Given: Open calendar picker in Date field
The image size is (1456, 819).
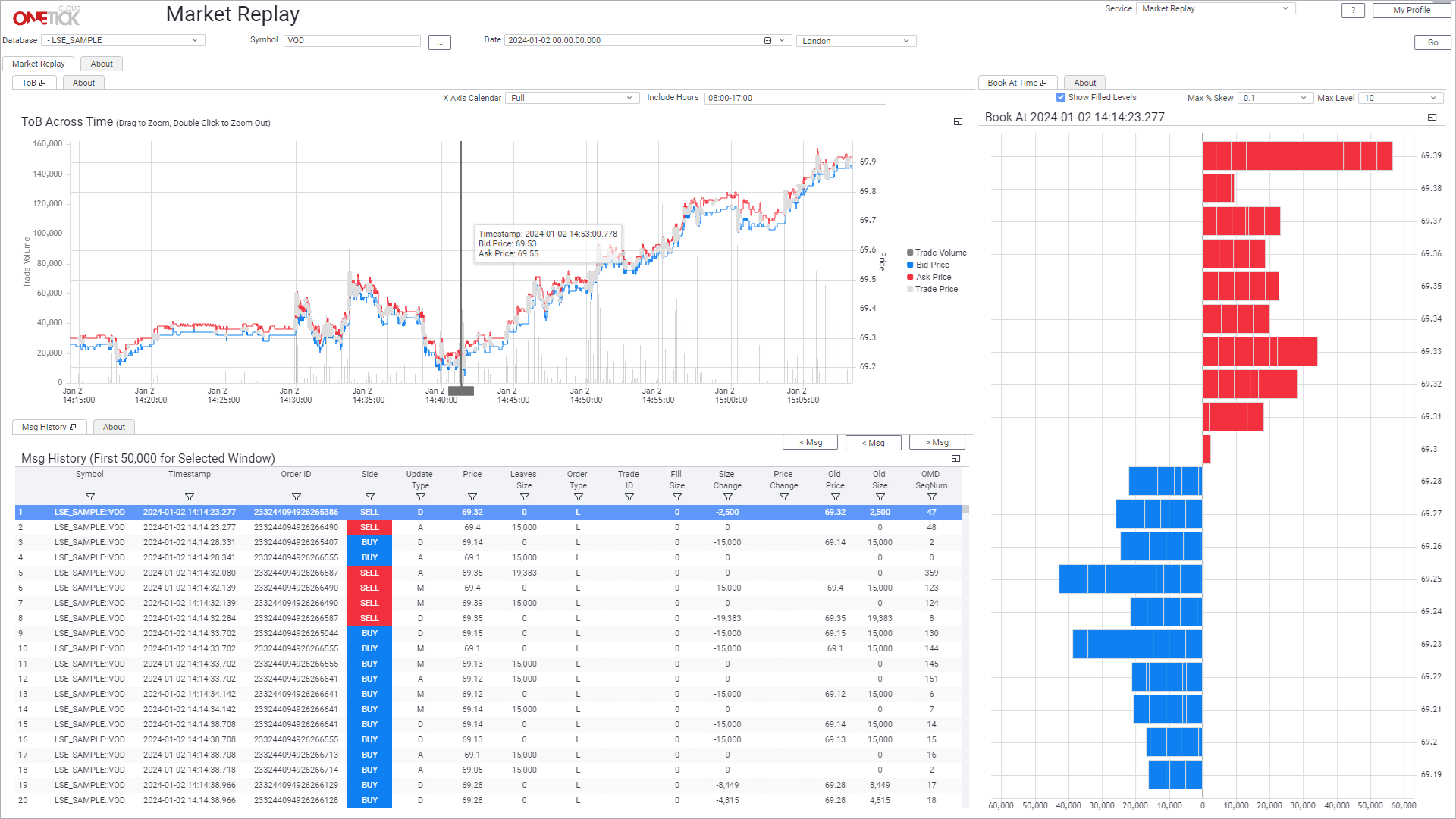Looking at the screenshot, I should point(767,41).
